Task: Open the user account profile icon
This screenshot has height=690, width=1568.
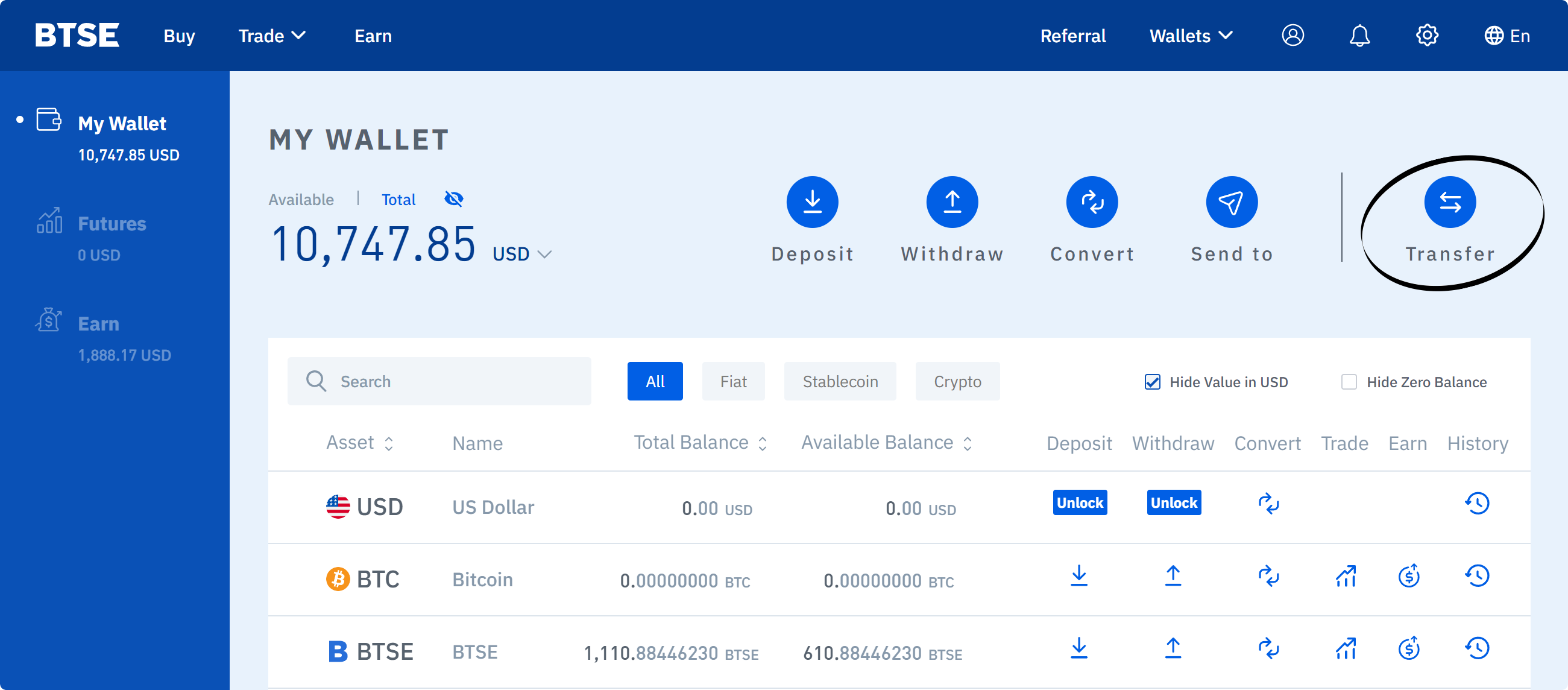Action: click(x=1292, y=36)
